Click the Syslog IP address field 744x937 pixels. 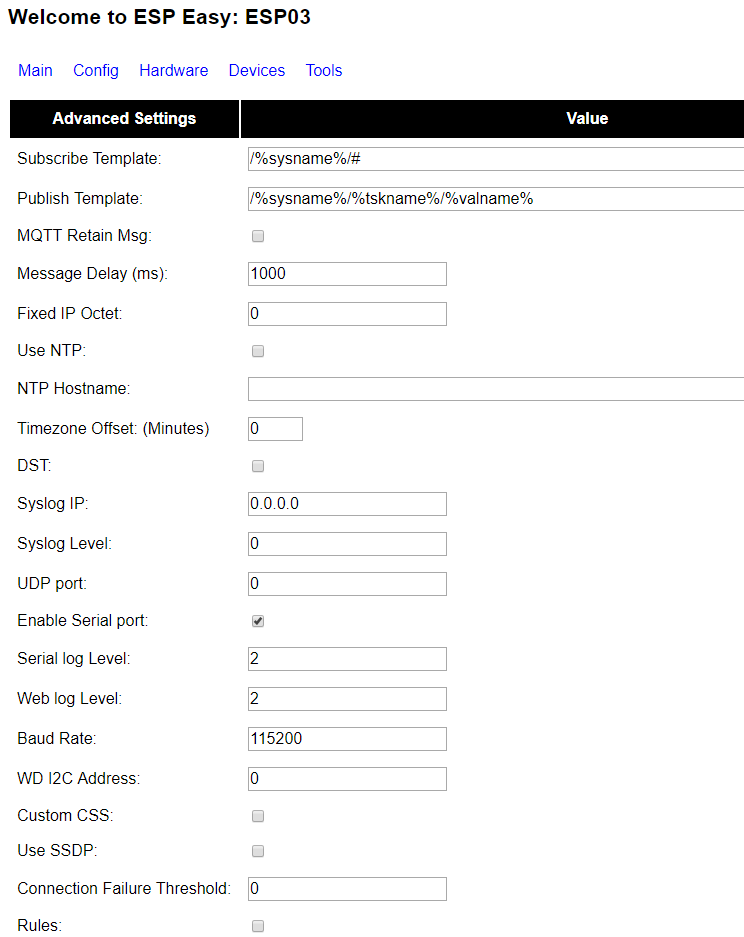point(347,504)
